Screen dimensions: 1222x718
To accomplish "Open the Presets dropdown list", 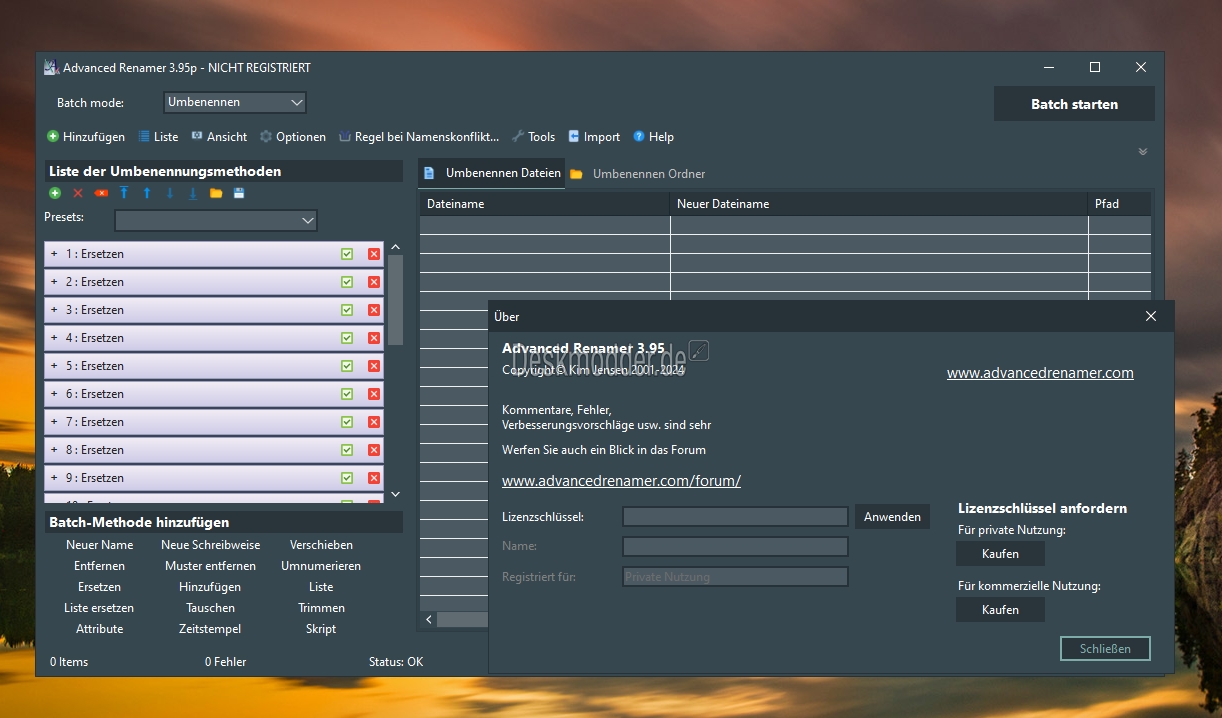I will 216,220.
